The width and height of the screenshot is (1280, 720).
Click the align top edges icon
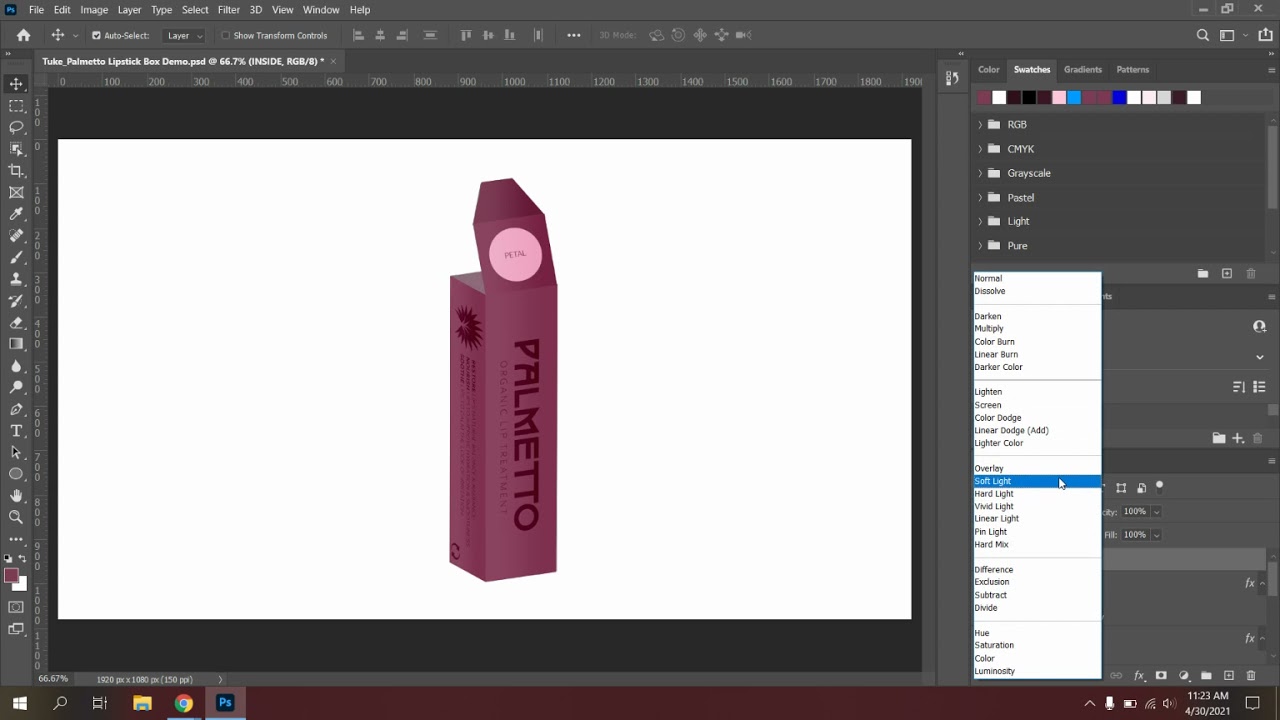pyautogui.click(x=466, y=35)
